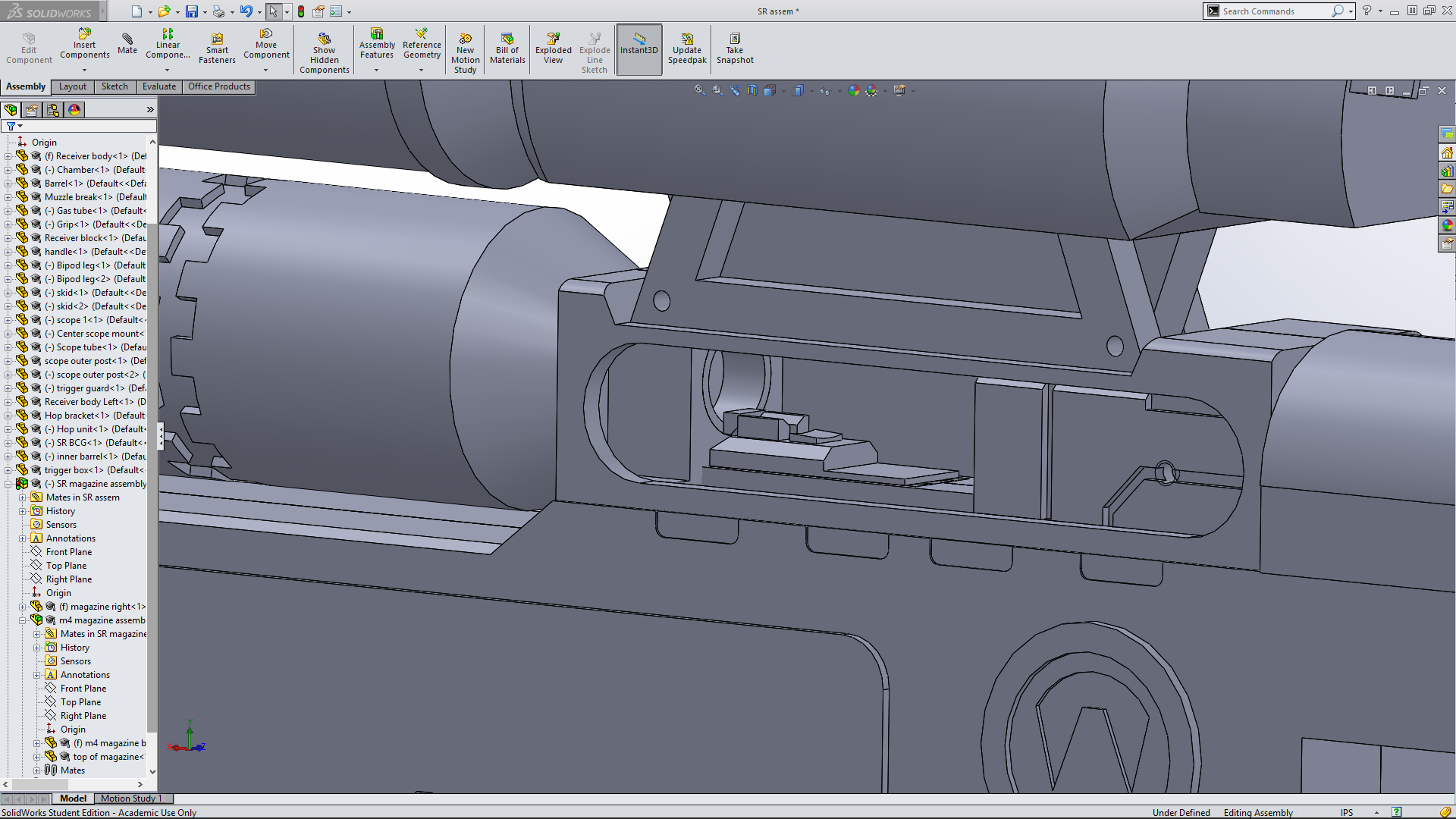Open Insert Components dropdown arrow
The height and width of the screenshot is (819, 1456).
tap(85, 70)
